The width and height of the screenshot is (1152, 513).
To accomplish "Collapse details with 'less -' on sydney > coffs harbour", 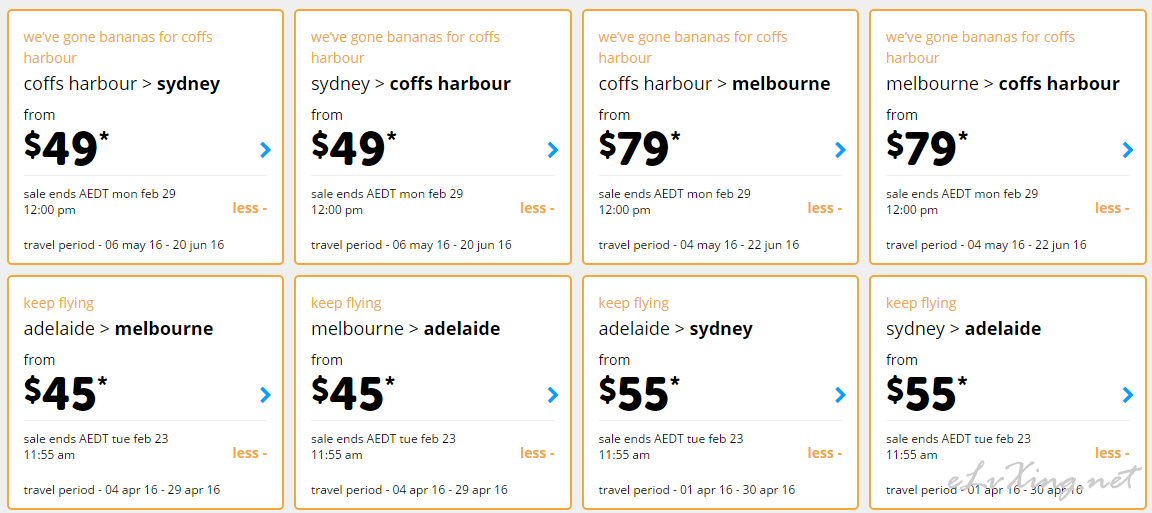I will (x=537, y=208).
